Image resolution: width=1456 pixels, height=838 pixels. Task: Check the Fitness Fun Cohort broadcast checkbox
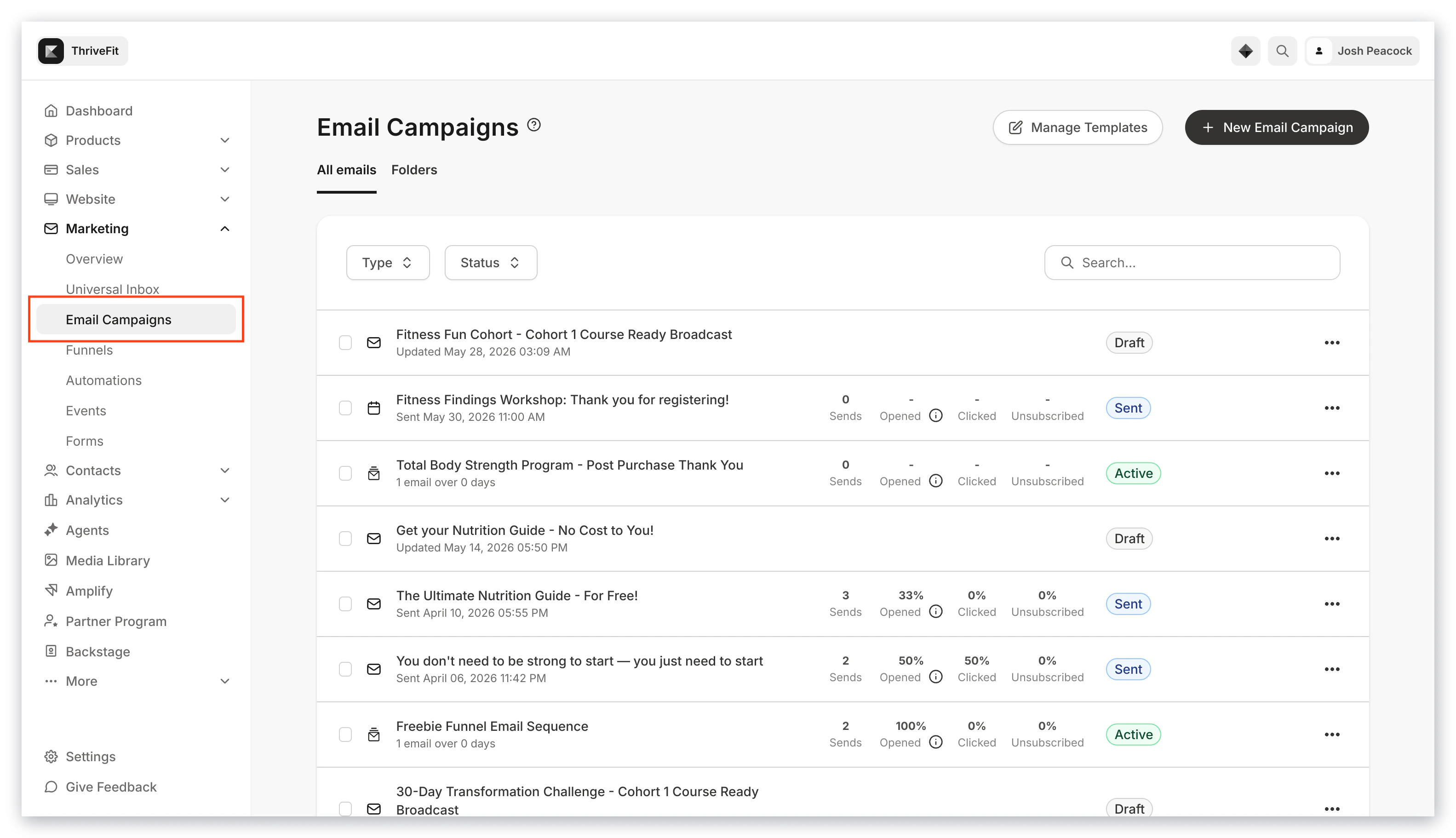pyautogui.click(x=345, y=343)
